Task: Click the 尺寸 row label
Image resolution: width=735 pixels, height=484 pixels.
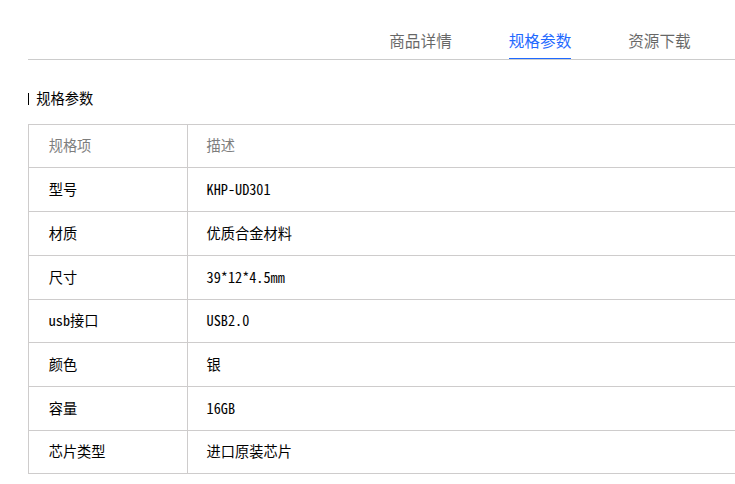Action: pyautogui.click(x=63, y=277)
